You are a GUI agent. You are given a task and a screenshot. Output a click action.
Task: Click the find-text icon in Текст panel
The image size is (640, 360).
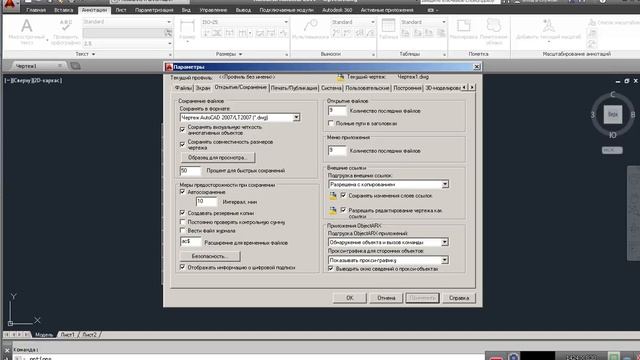point(168,33)
